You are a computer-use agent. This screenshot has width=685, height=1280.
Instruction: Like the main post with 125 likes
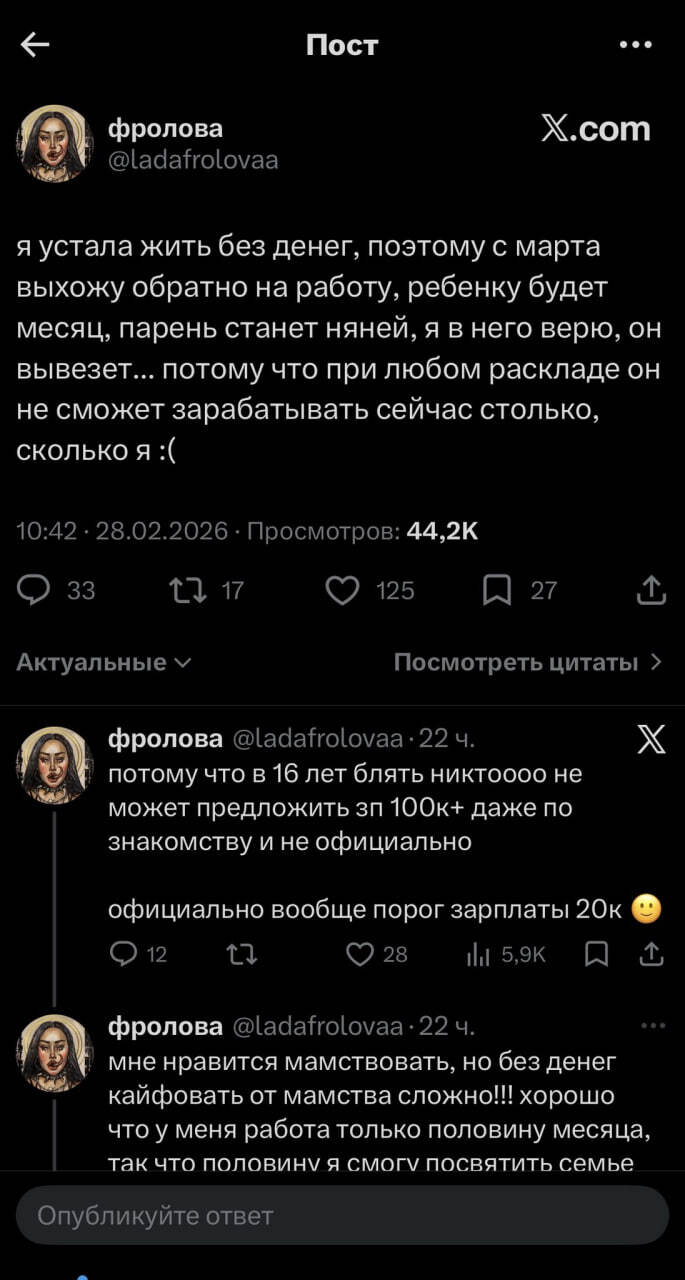pos(343,591)
